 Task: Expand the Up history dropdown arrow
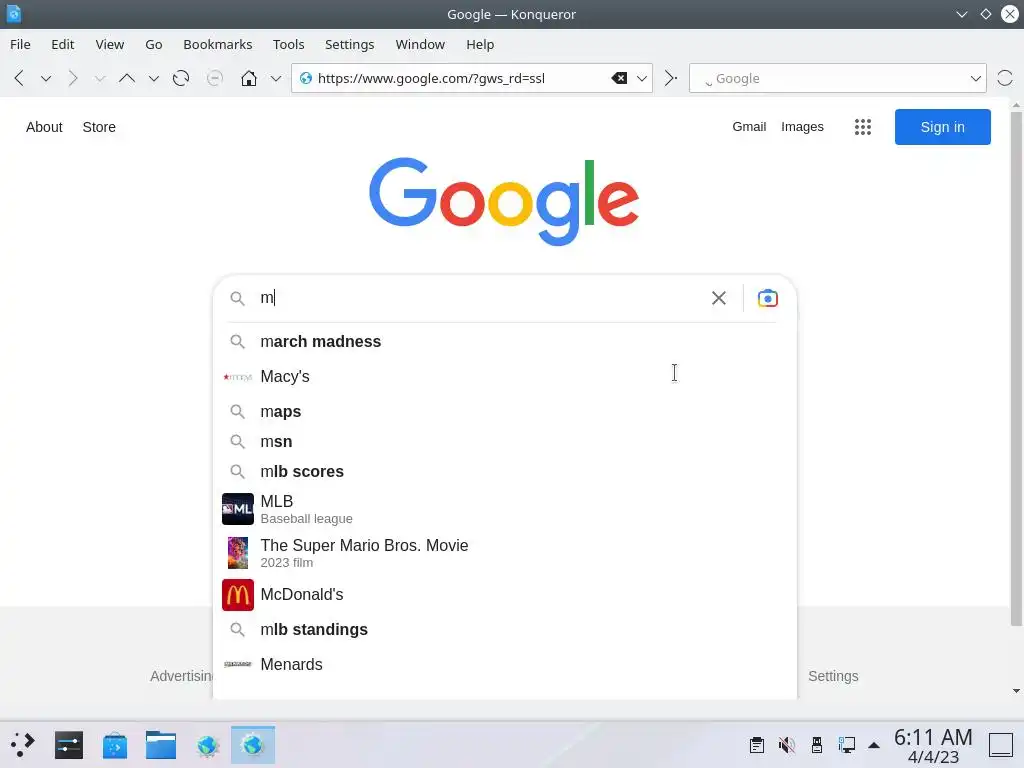pos(153,78)
